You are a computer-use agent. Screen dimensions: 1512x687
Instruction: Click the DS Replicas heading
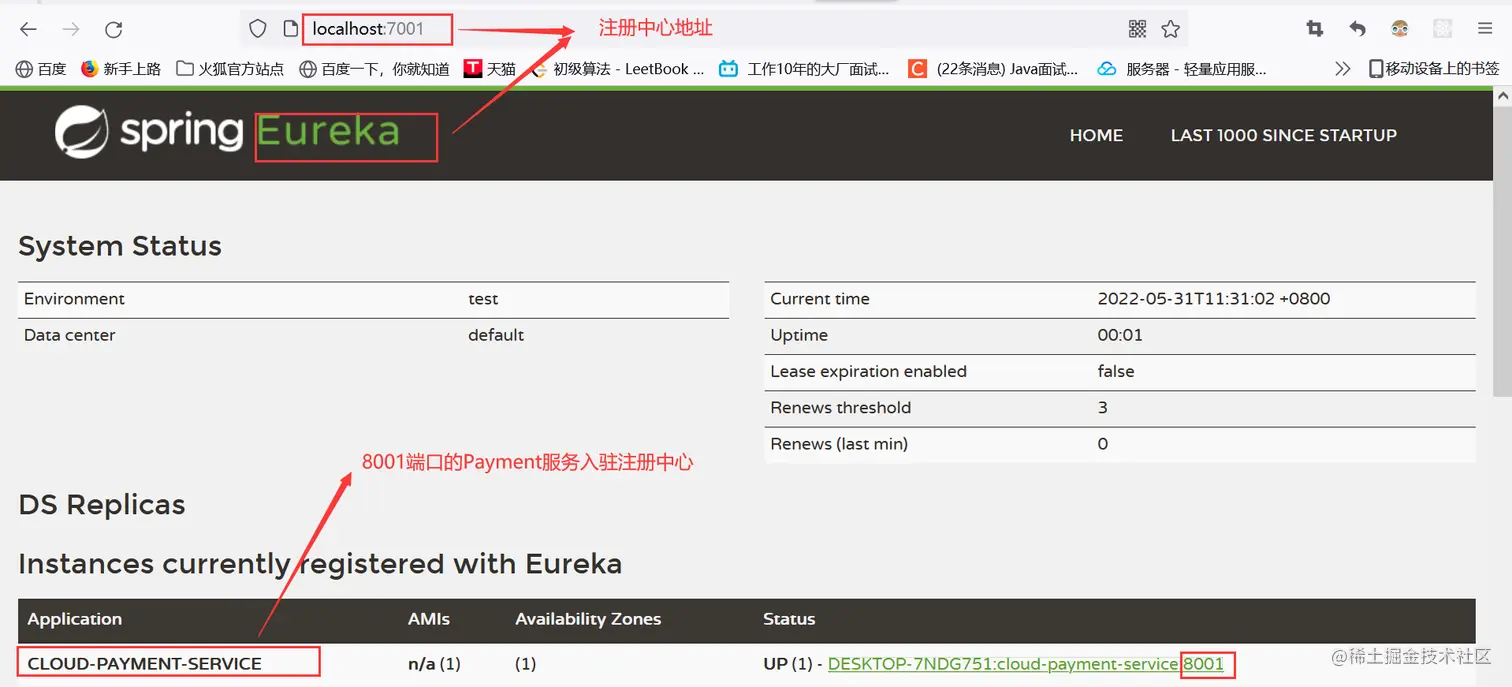[102, 505]
